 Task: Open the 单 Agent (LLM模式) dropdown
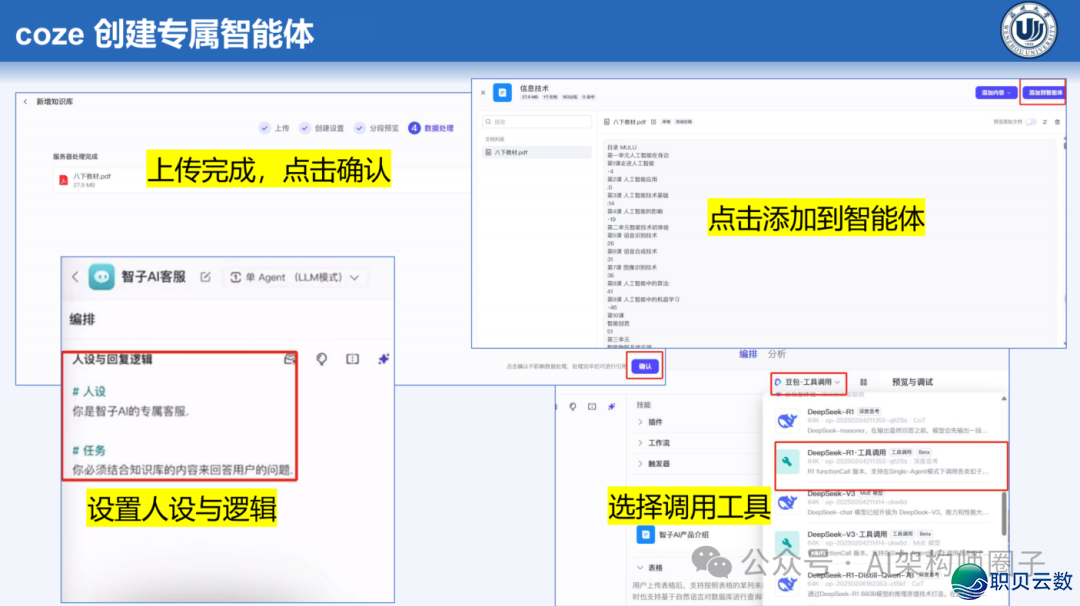click(x=295, y=278)
